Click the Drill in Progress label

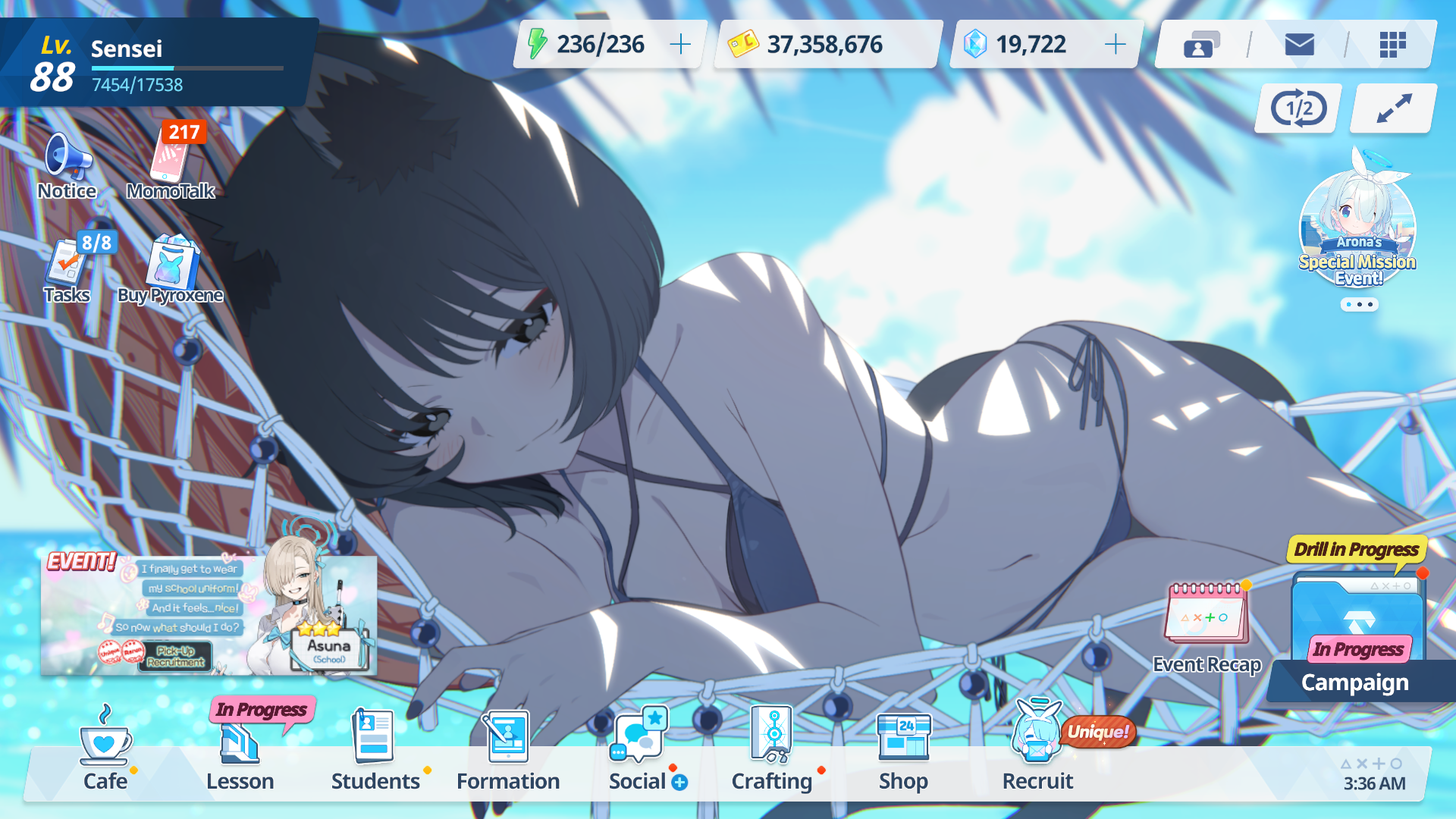click(1356, 549)
